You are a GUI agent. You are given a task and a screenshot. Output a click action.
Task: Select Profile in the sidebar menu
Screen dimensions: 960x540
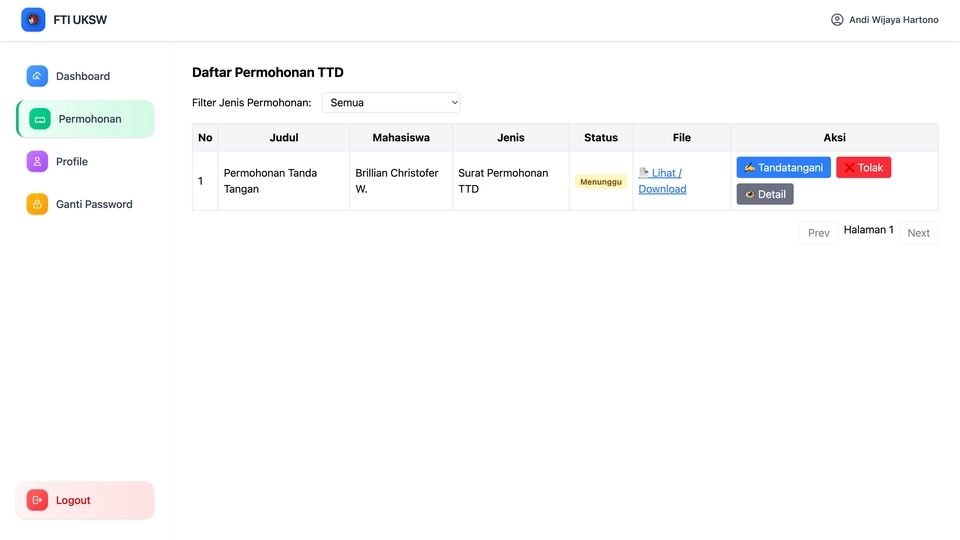[x=72, y=161]
